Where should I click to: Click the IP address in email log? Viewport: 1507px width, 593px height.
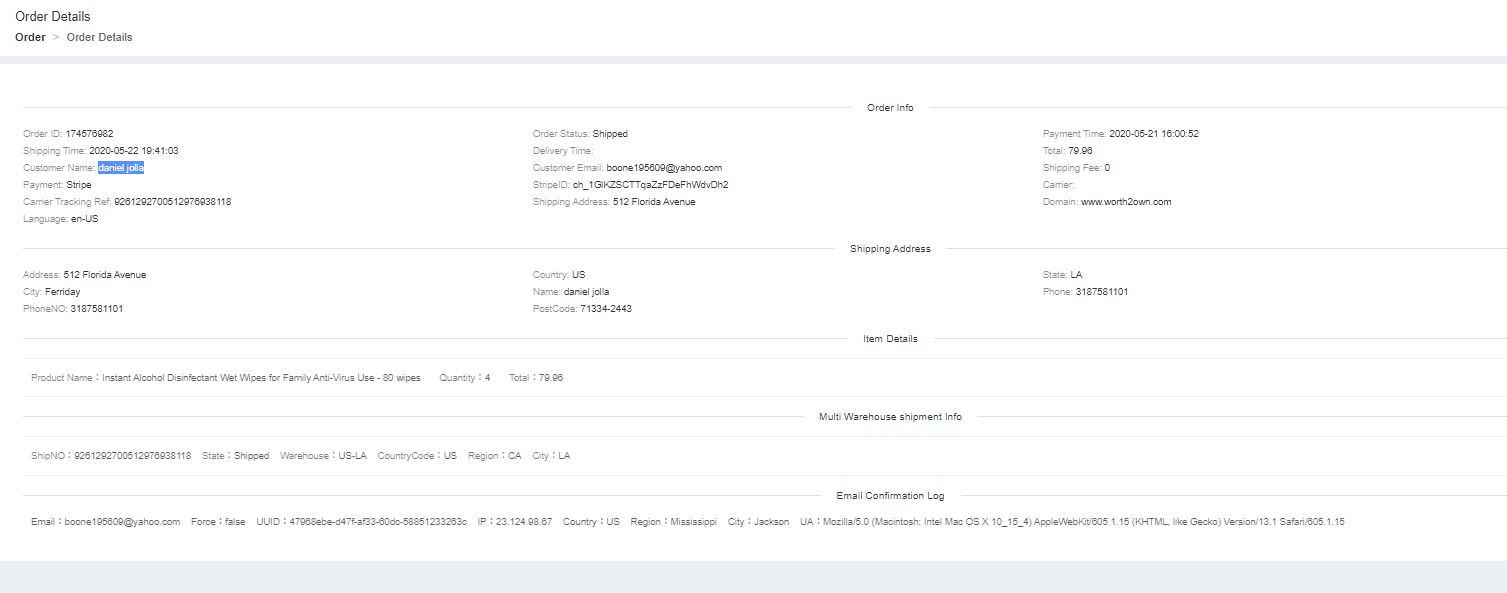pyautogui.click(x=526, y=522)
